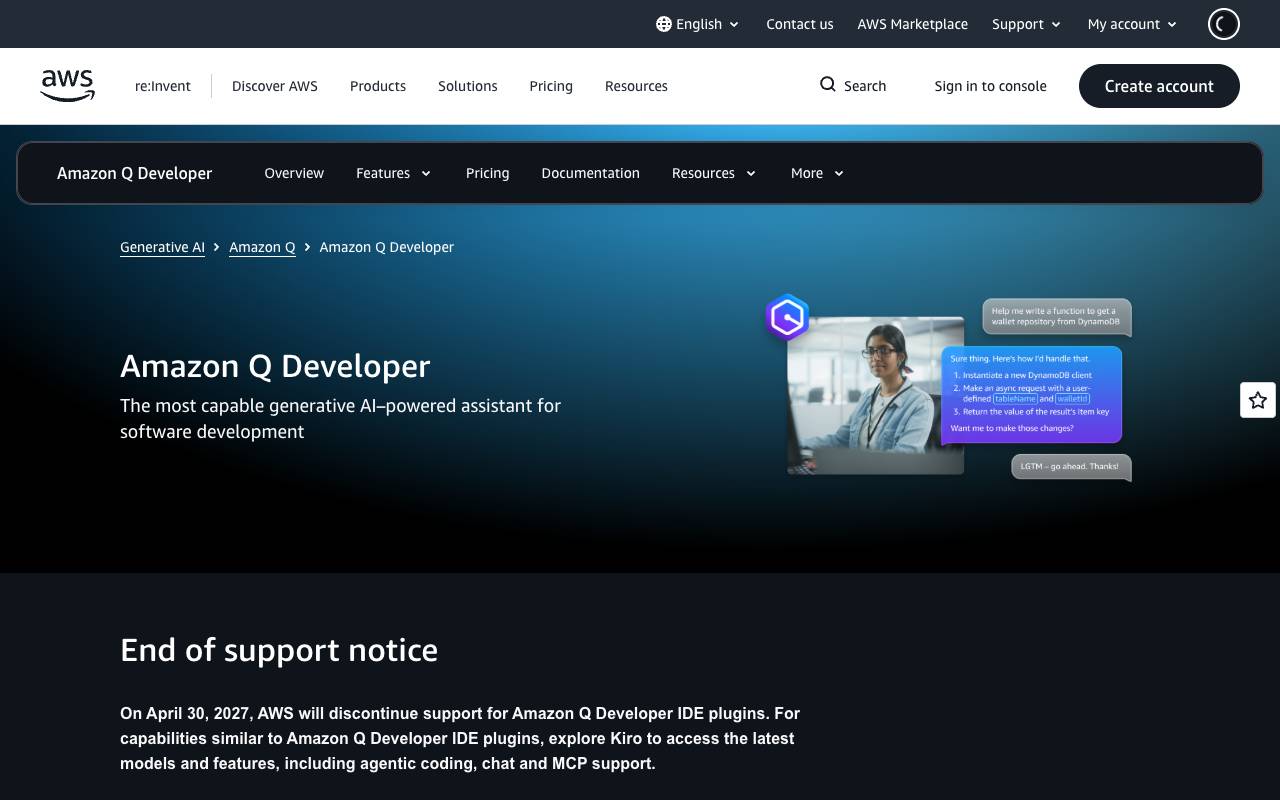Click Sign in to console

991,86
